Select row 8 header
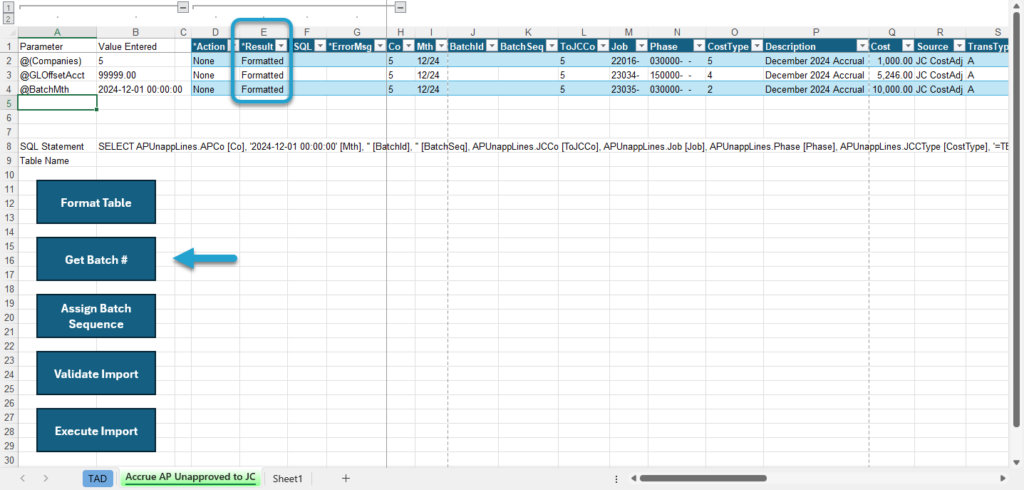 point(8,146)
